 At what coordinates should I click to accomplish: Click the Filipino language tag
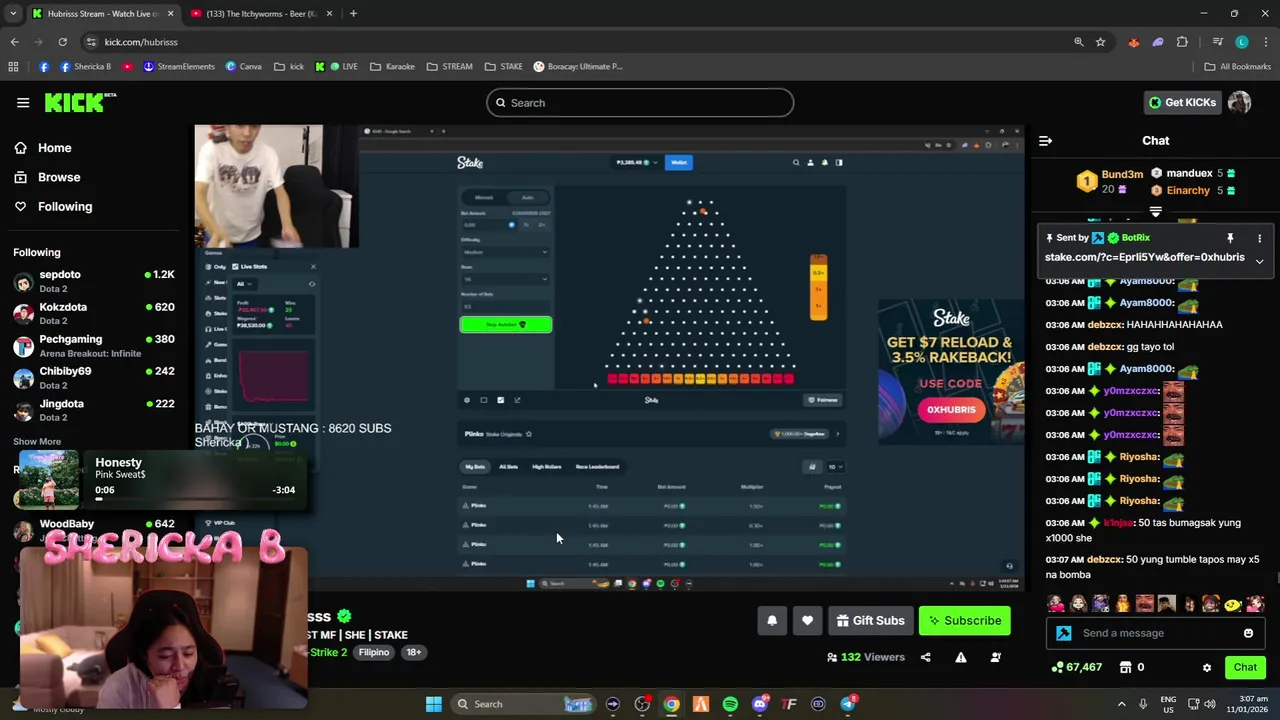point(374,652)
